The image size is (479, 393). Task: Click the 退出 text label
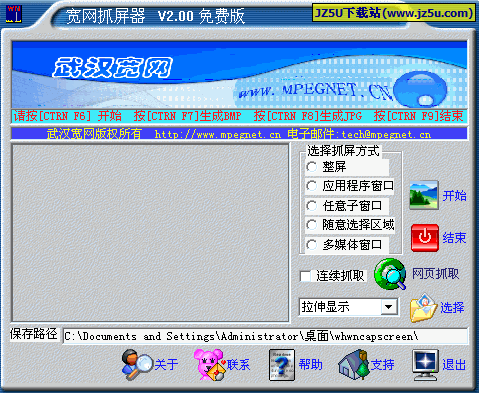coord(454,365)
